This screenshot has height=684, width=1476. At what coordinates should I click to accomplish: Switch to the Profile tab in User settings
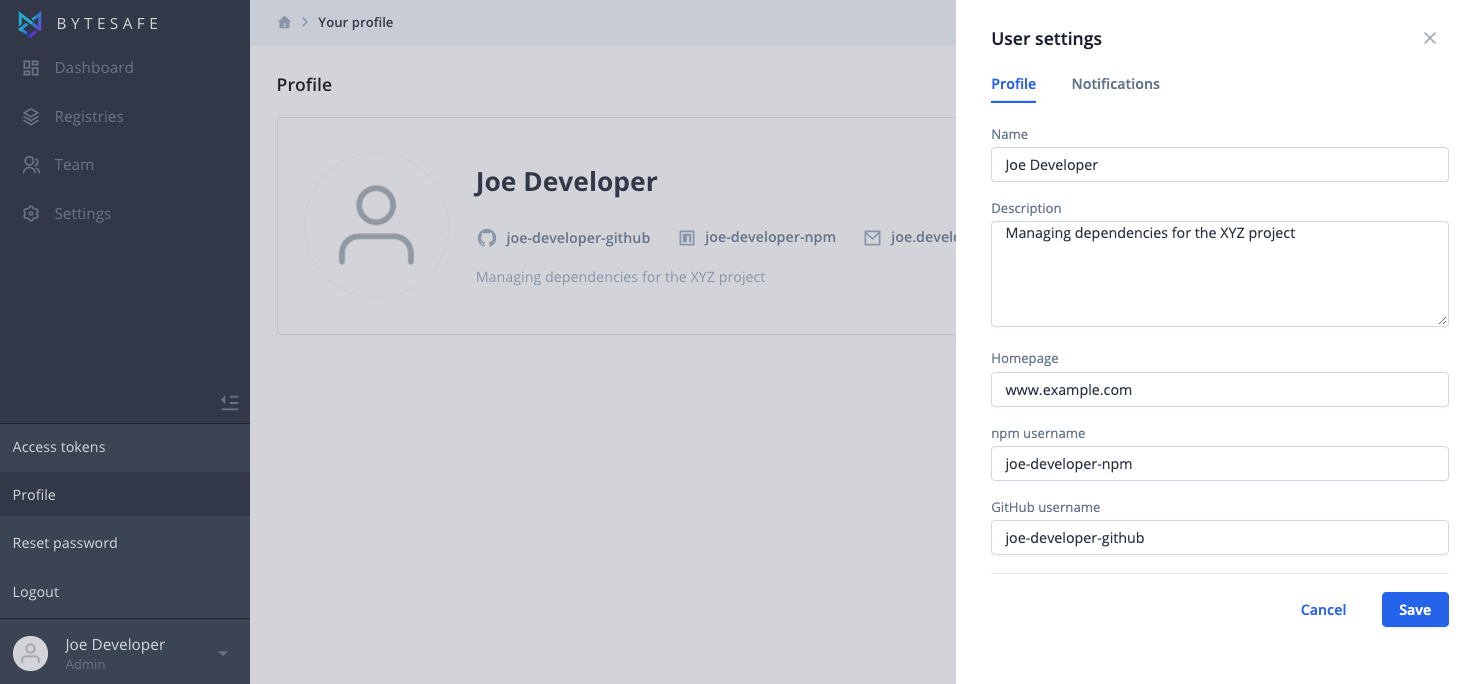coord(1013,84)
